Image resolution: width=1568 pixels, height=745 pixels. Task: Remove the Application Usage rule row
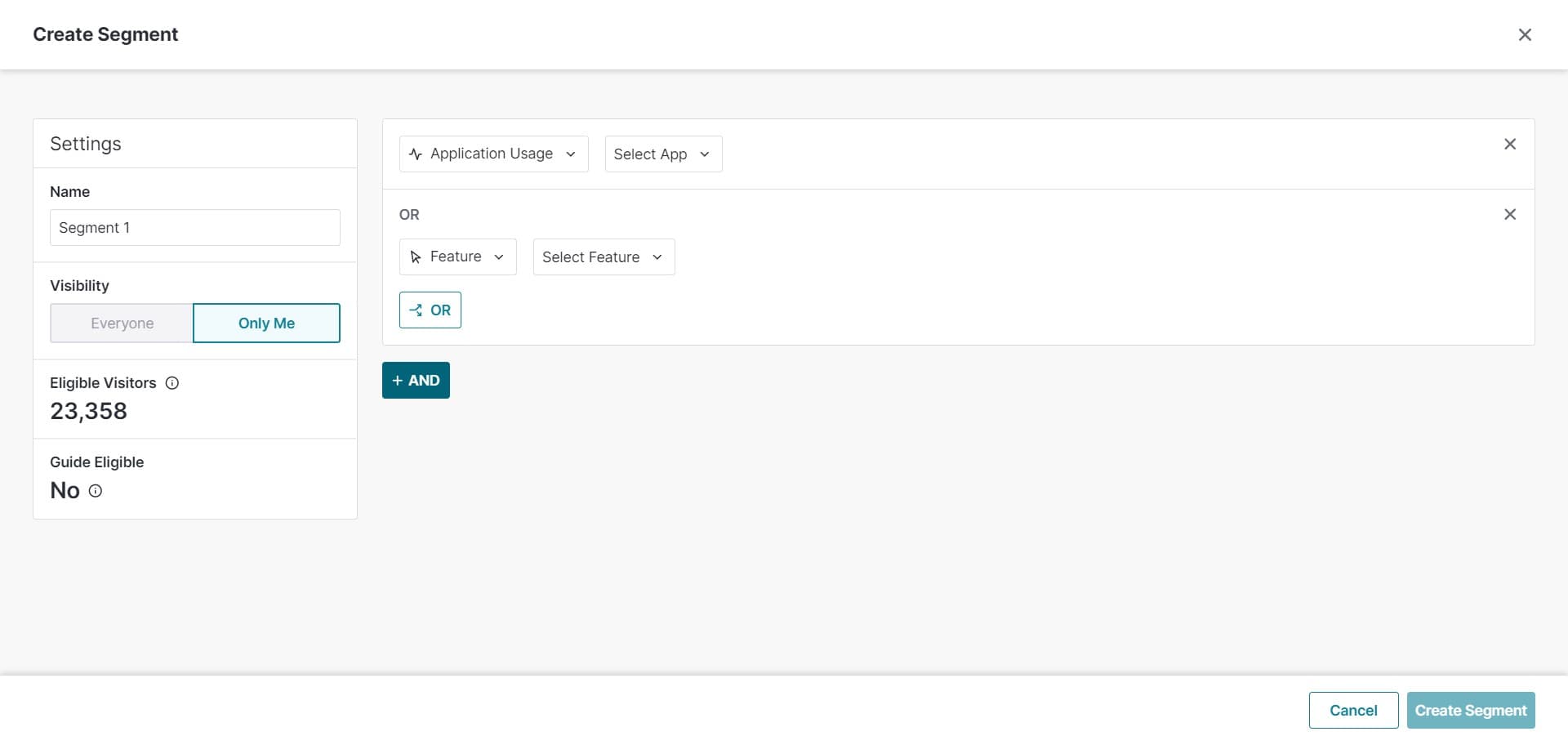point(1509,144)
